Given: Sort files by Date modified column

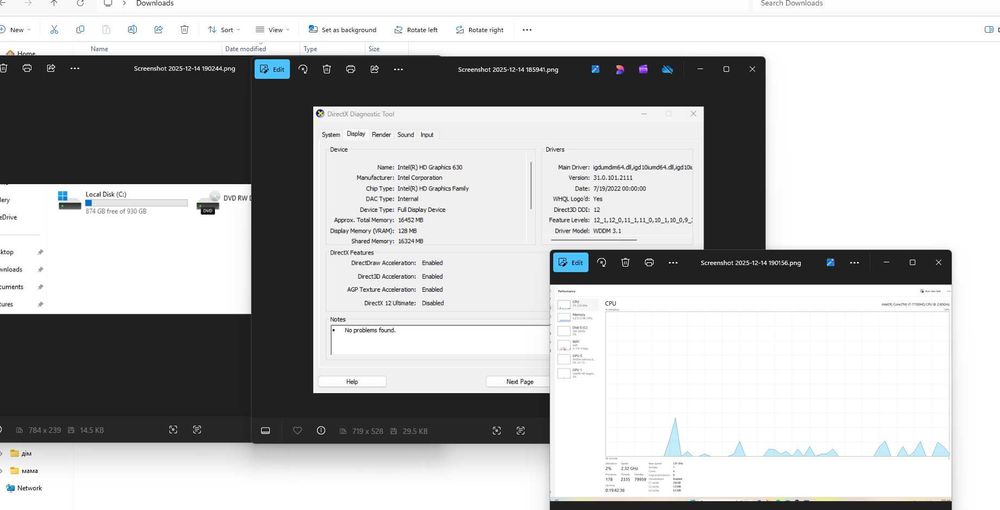Looking at the screenshot, I should (246, 48).
